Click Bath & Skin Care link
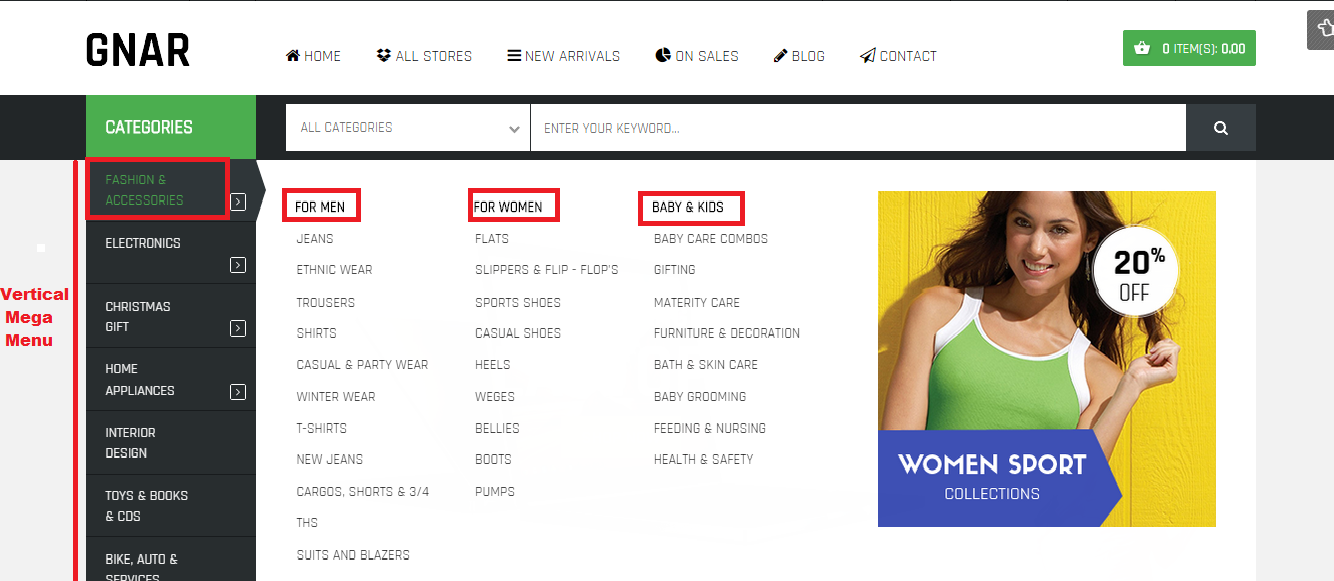This screenshot has width=1334, height=581. [706, 365]
